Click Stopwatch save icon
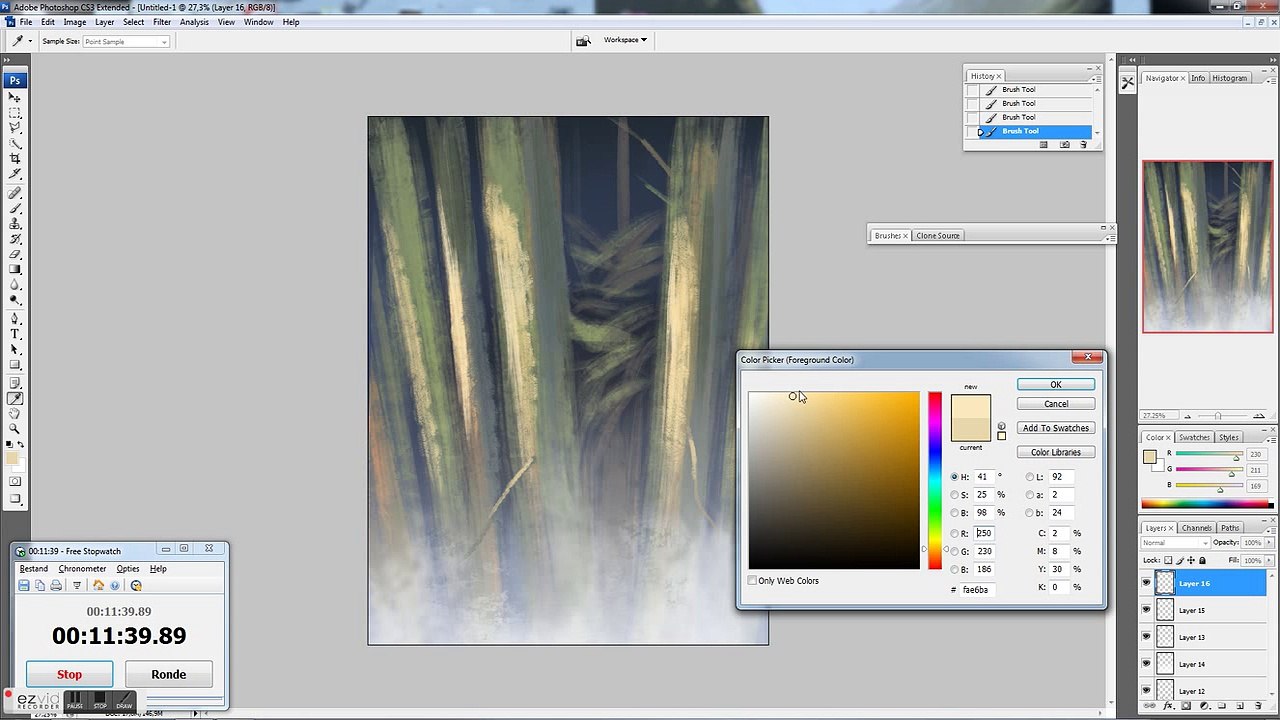Image resolution: width=1280 pixels, height=720 pixels. click(24, 585)
